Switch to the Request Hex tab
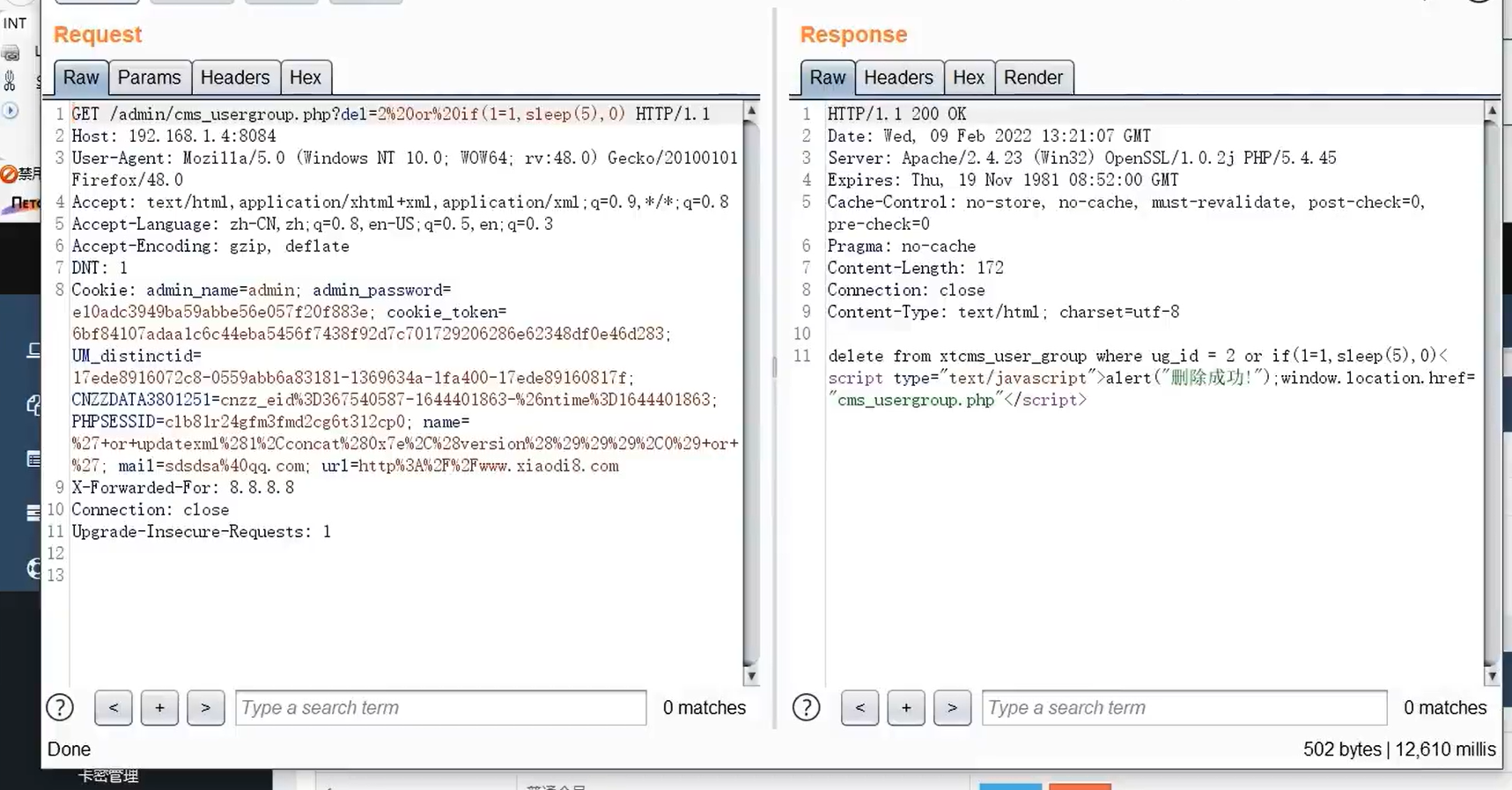Image resolution: width=1512 pixels, height=790 pixels. point(306,78)
